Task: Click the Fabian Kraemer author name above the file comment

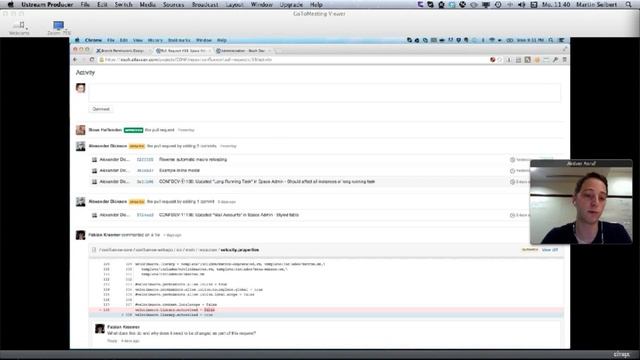Action: click(104, 235)
